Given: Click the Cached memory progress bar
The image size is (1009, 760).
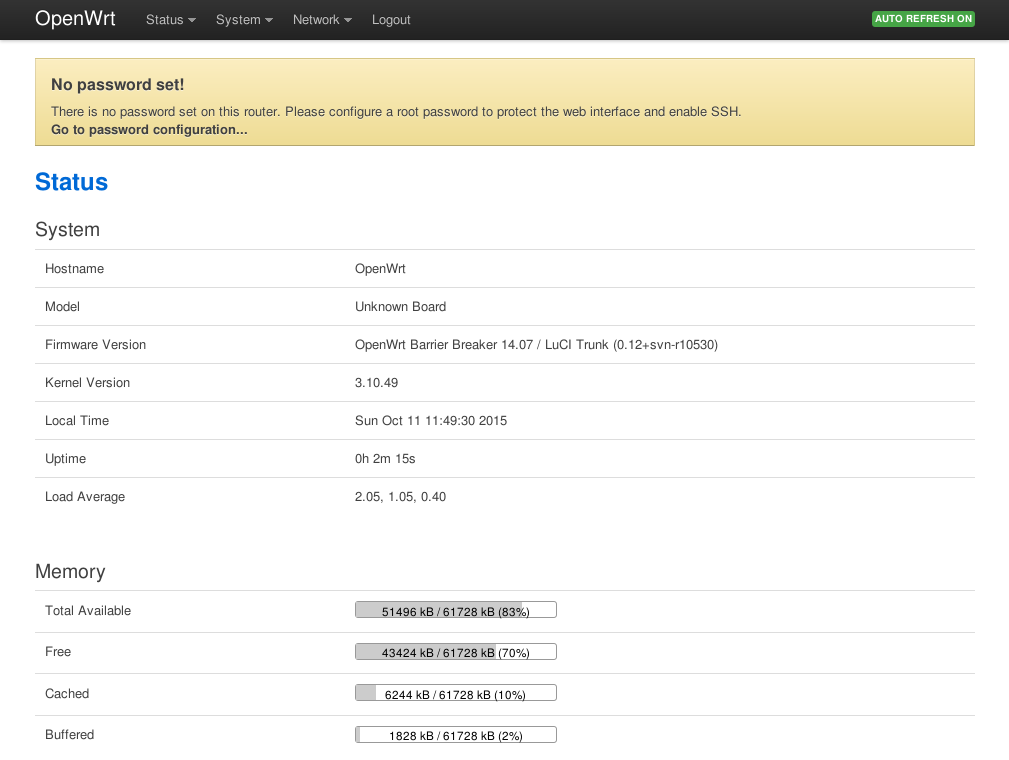Looking at the screenshot, I should [456, 693].
